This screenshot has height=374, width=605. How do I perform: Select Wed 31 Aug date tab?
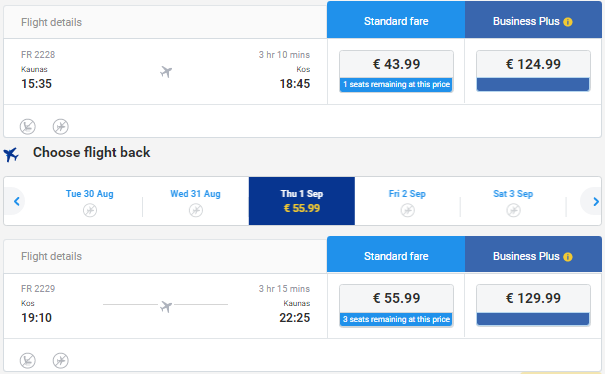196,201
